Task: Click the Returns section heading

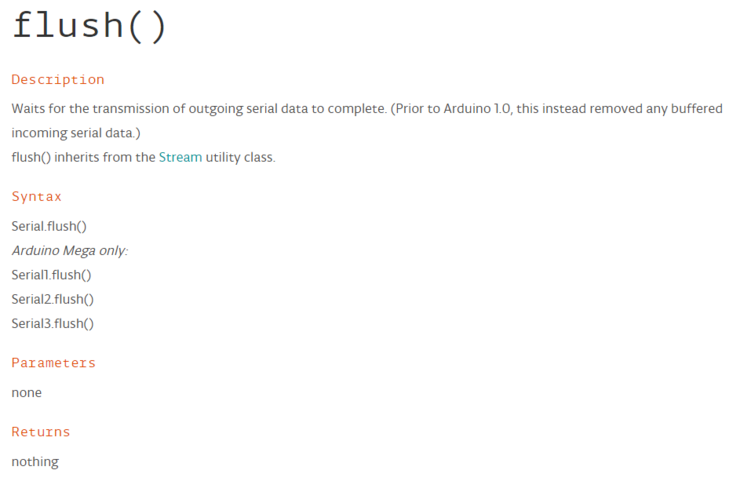Action: pyautogui.click(x=40, y=432)
